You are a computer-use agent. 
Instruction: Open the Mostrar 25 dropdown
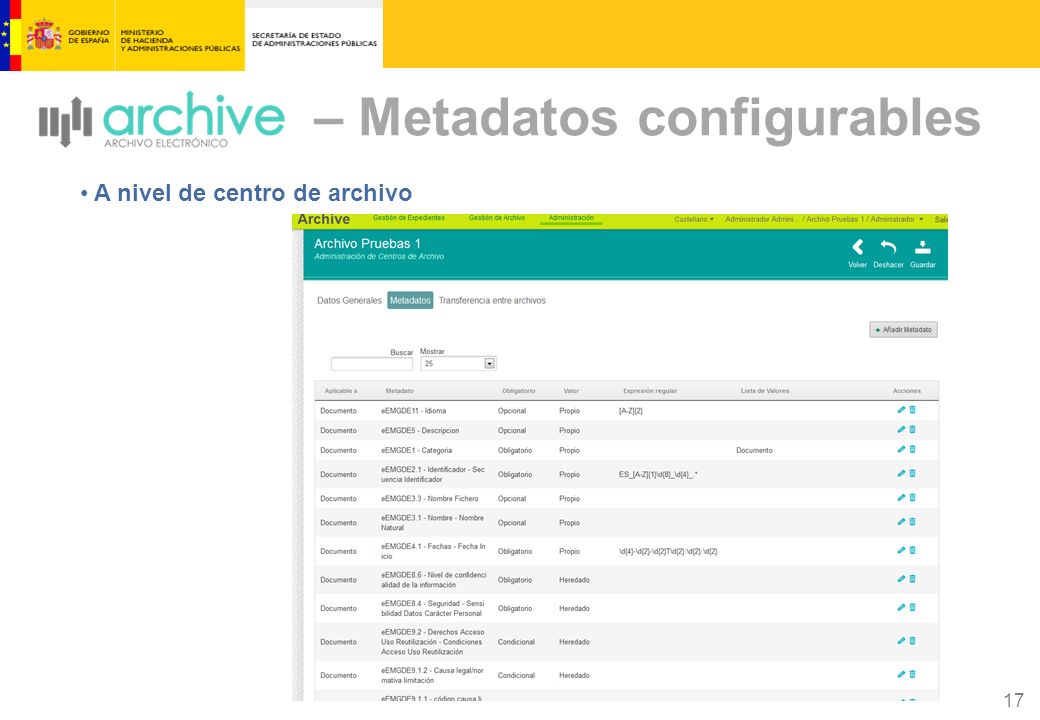458,363
